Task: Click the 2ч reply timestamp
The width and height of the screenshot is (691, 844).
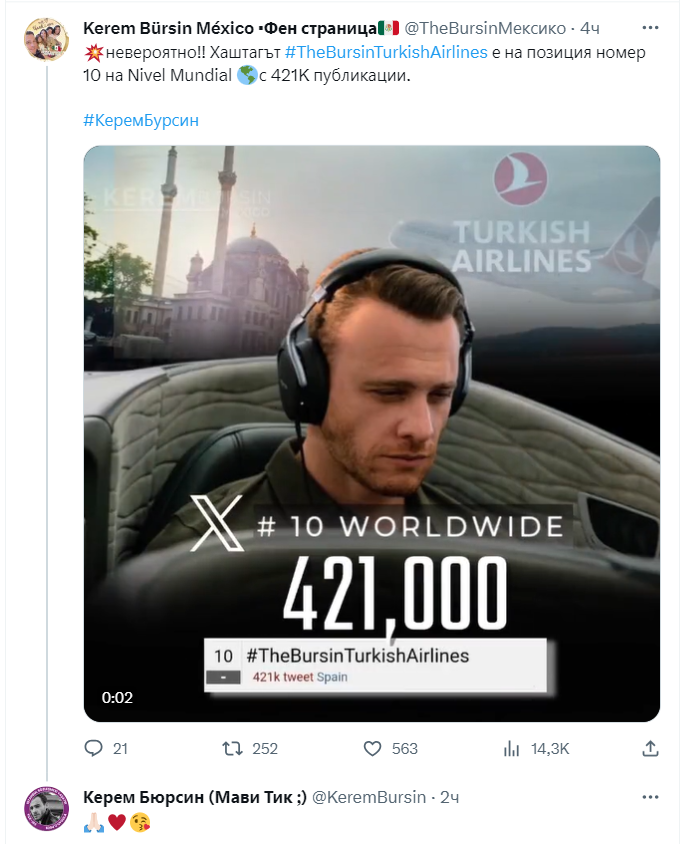Action: coord(450,797)
